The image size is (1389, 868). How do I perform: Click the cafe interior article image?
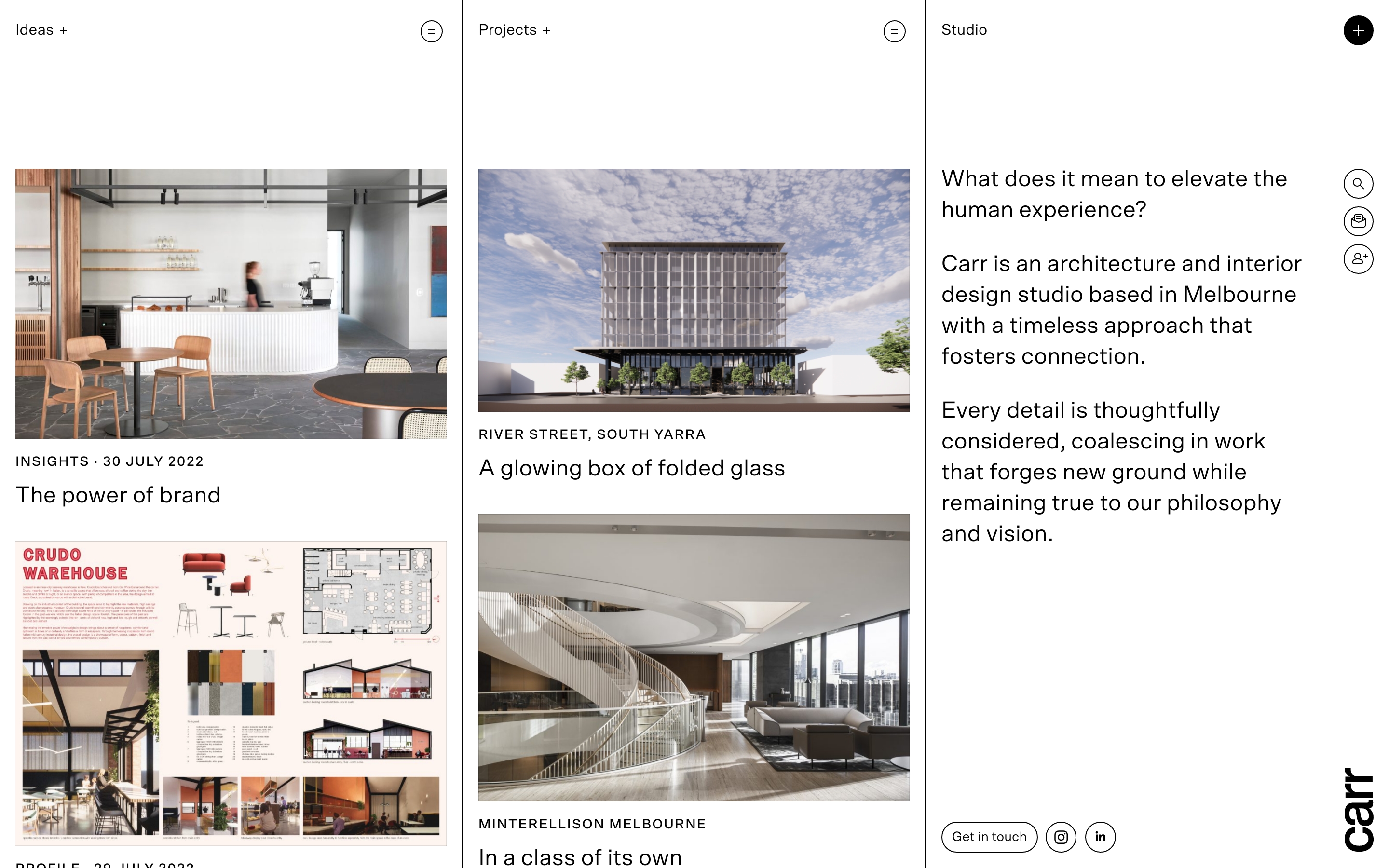[x=231, y=303]
